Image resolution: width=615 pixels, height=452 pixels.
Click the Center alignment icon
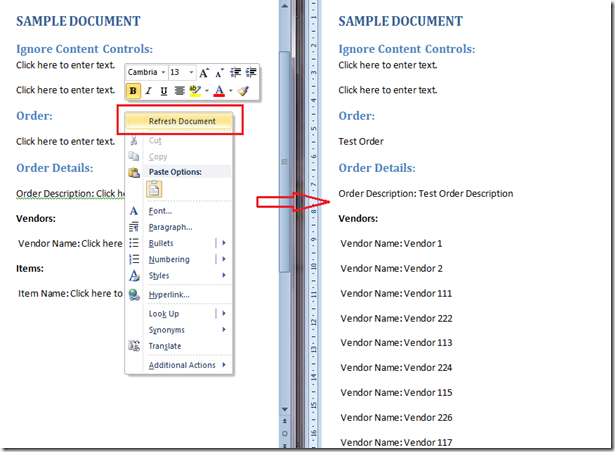(x=179, y=91)
